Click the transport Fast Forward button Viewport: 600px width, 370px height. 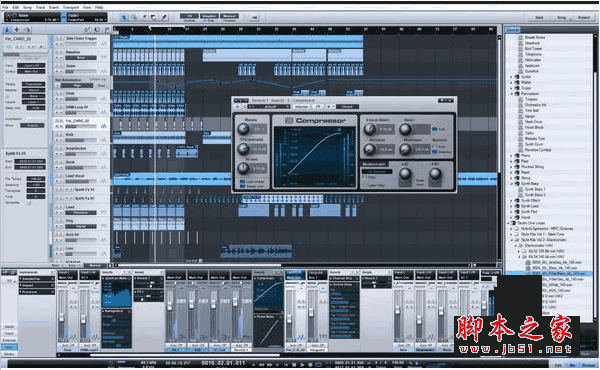pos(270,365)
